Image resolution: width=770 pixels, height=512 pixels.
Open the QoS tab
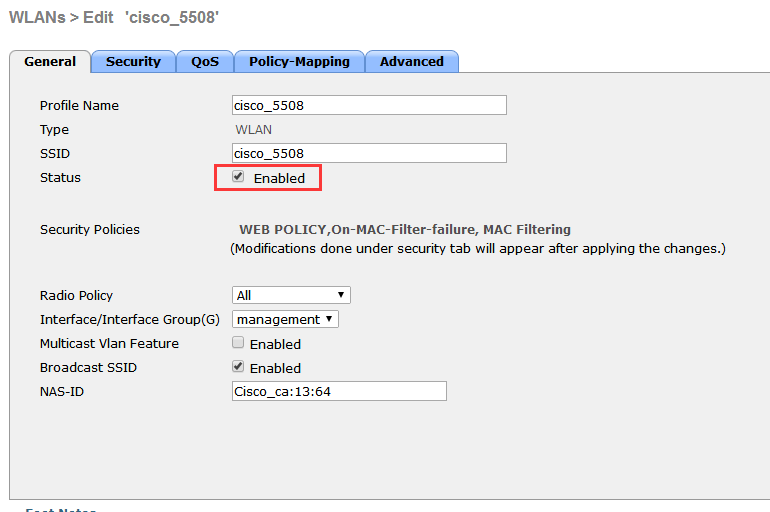point(205,62)
